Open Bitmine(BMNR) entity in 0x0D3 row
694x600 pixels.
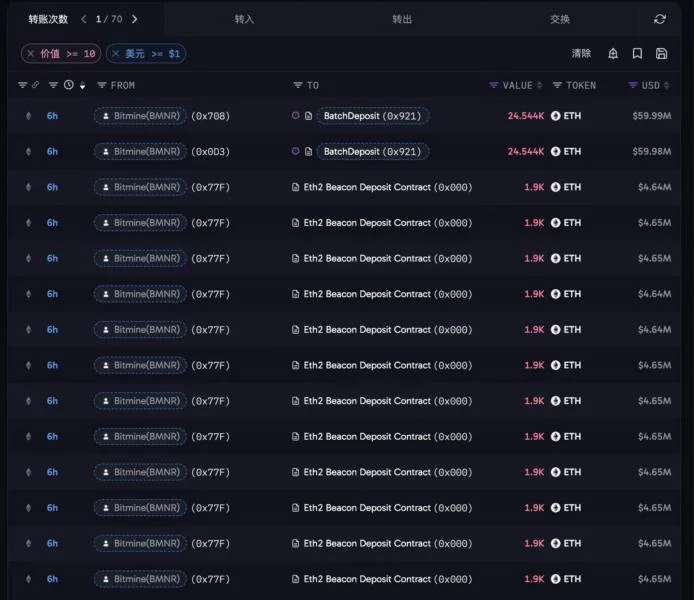coord(140,151)
